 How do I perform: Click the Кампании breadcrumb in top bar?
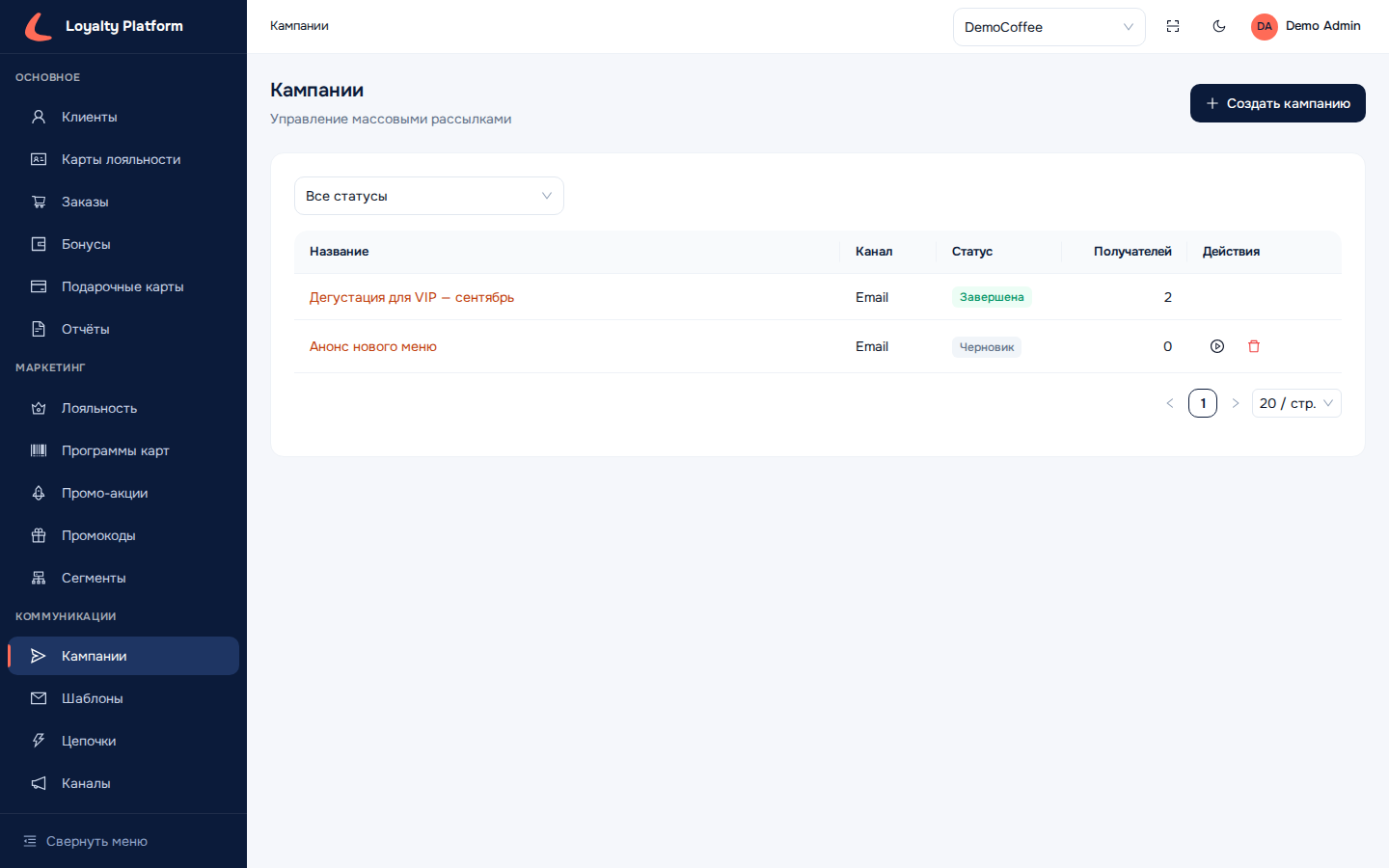tap(299, 26)
